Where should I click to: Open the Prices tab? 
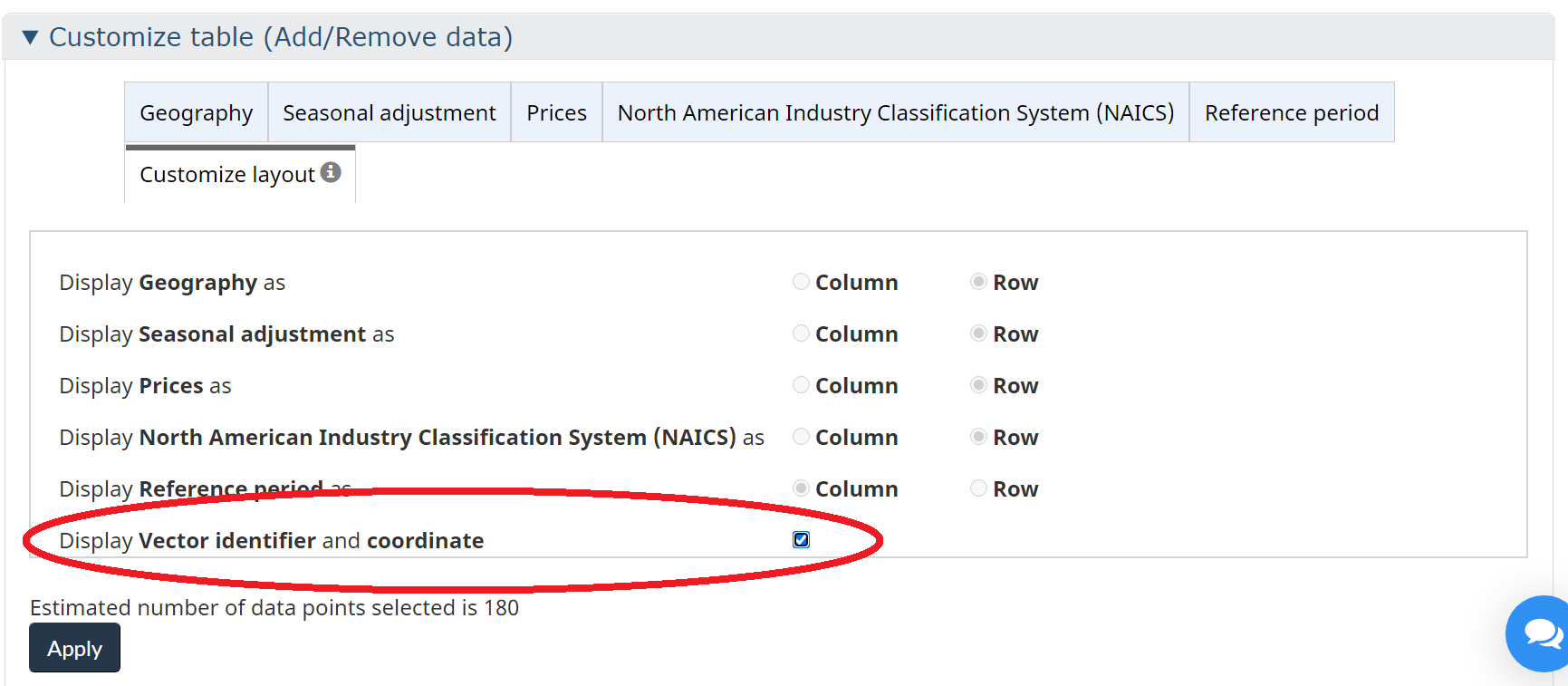(556, 113)
